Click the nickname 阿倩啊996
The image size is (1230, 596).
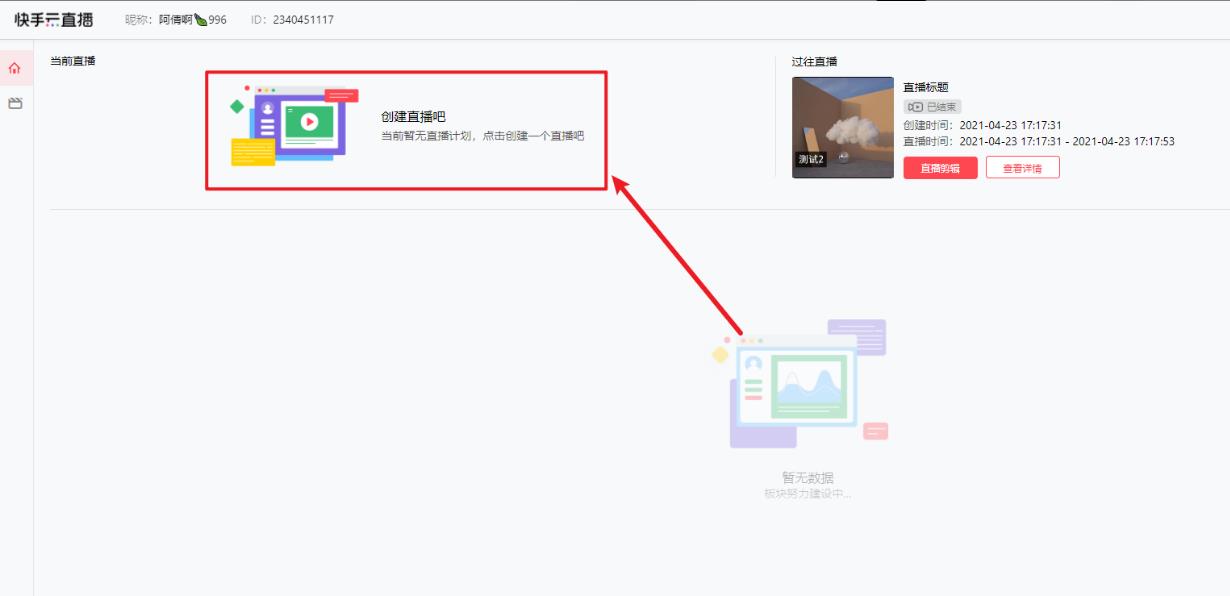pyautogui.click(x=193, y=20)
